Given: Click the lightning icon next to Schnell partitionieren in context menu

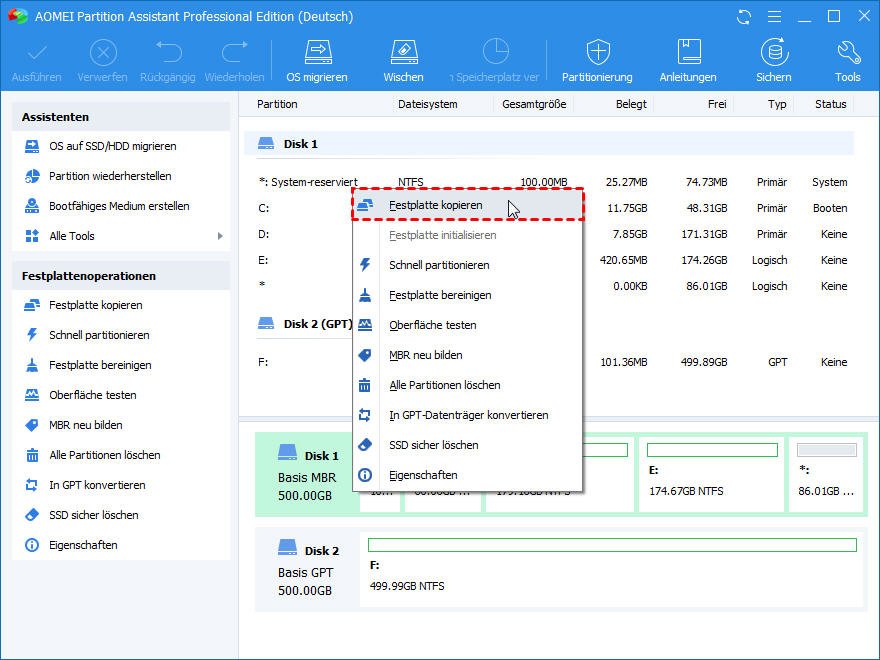Looking at the screenshot, I should pos(365,265).
